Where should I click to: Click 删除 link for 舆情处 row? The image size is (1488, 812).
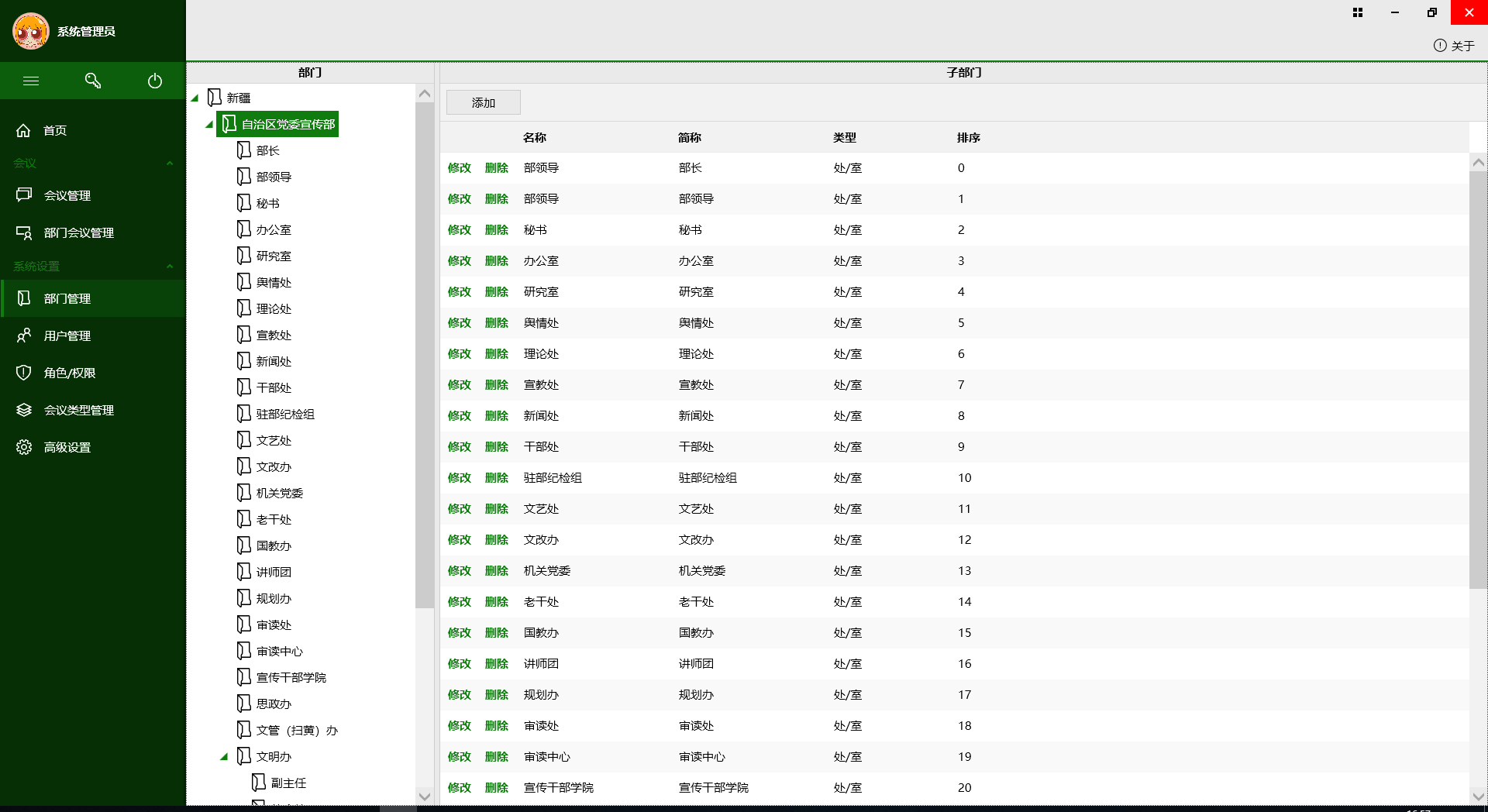pos(496,323)
